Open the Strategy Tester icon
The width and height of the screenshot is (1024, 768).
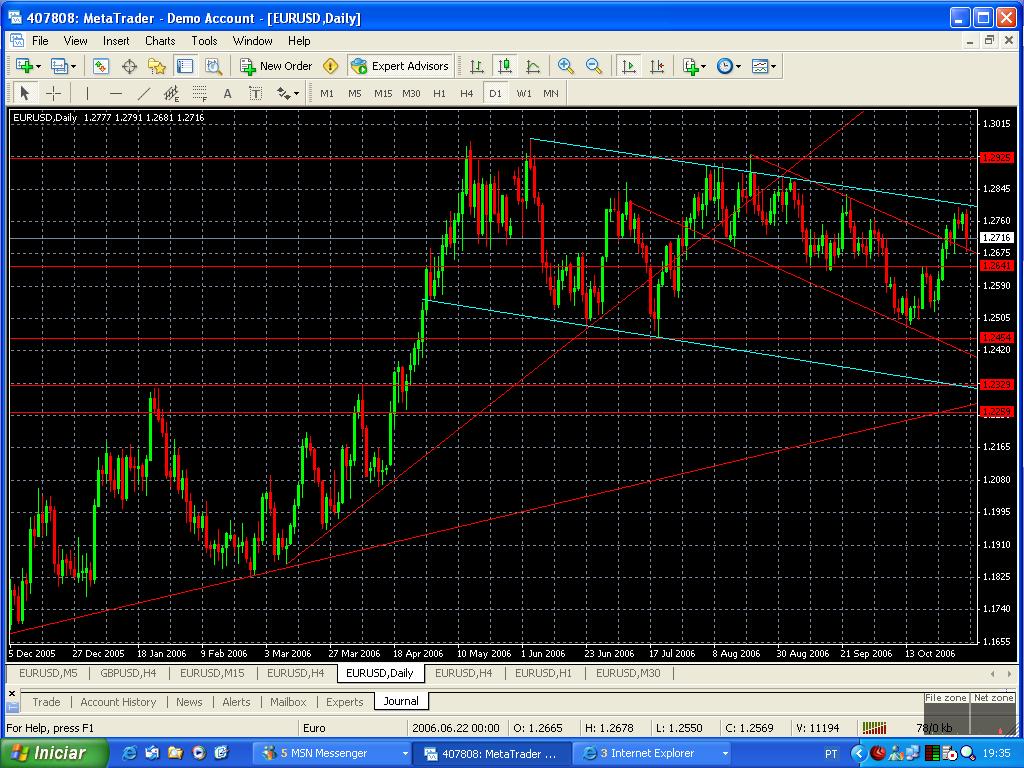[x=213, y=66]
